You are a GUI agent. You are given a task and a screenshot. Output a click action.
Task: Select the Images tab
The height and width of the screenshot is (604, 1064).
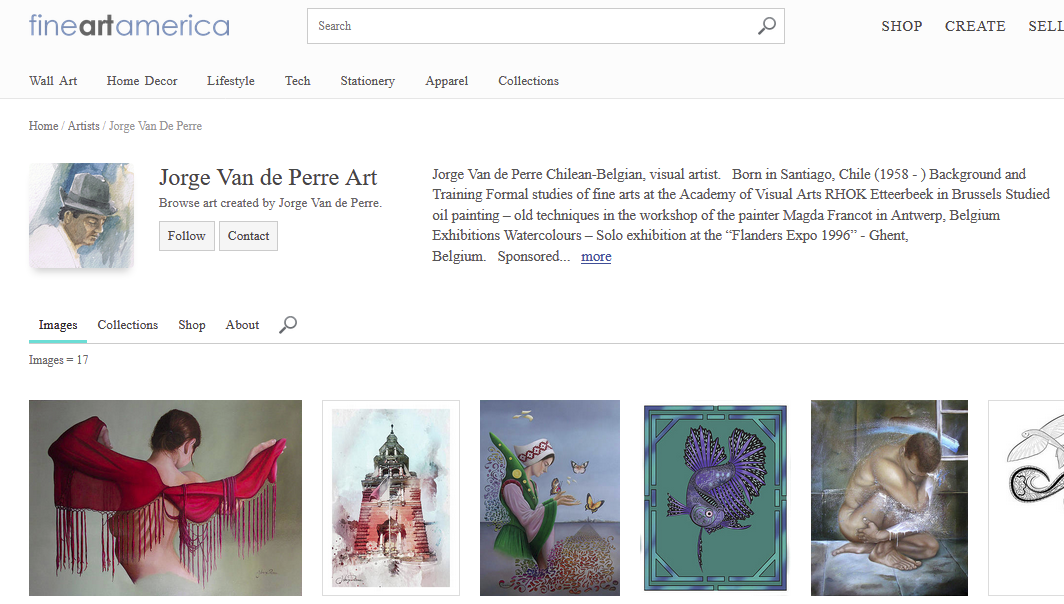point(58,324)
